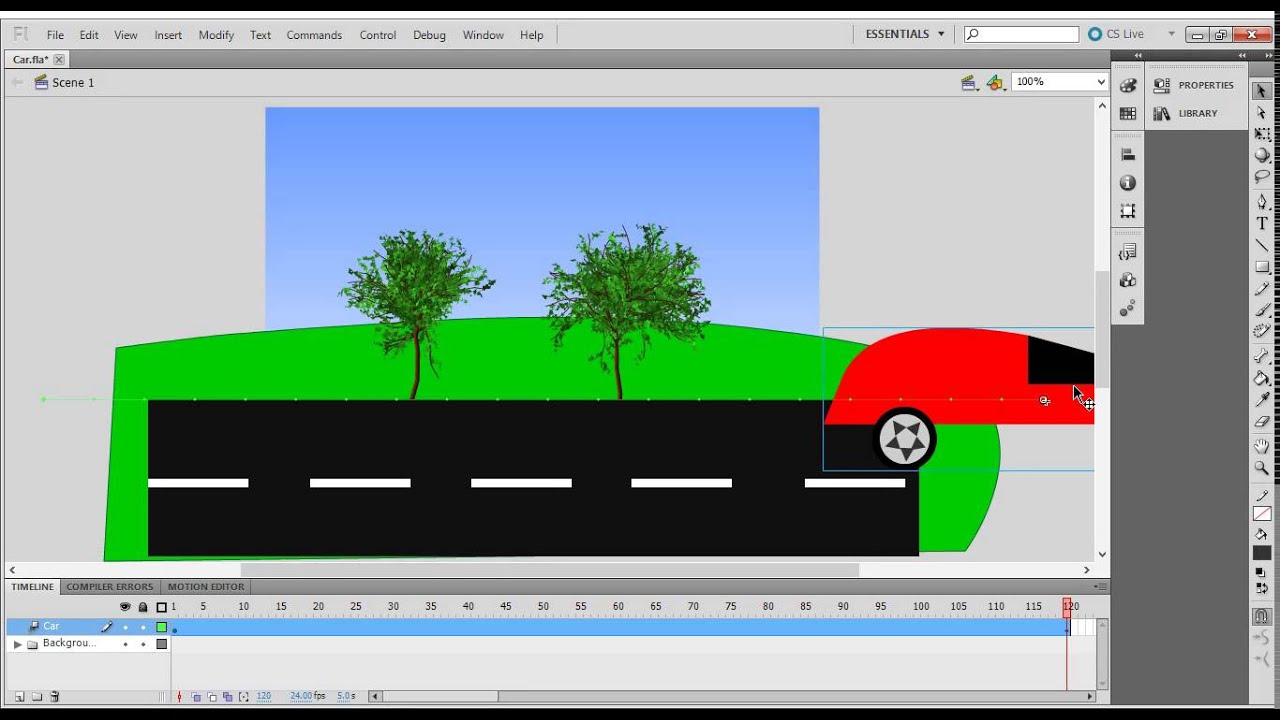Select the Lasso tool
This screenshot has height=720, width=1280.
[x=1262, y=177]
